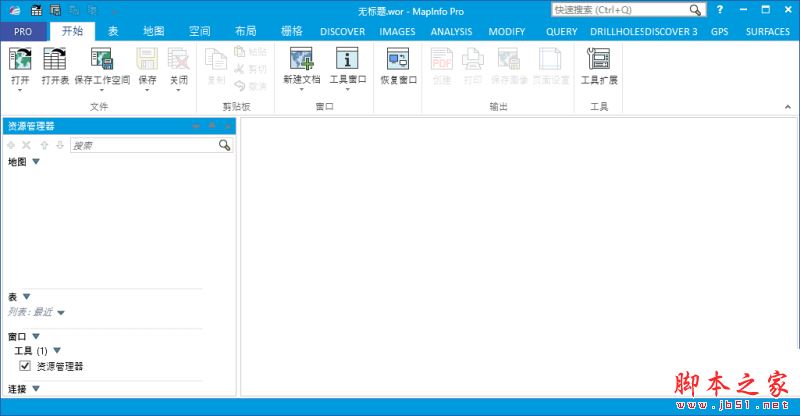The image size is (800, 416).
Task: Uncheck the 资源管理器 checkbox
Action: [24, 365]
